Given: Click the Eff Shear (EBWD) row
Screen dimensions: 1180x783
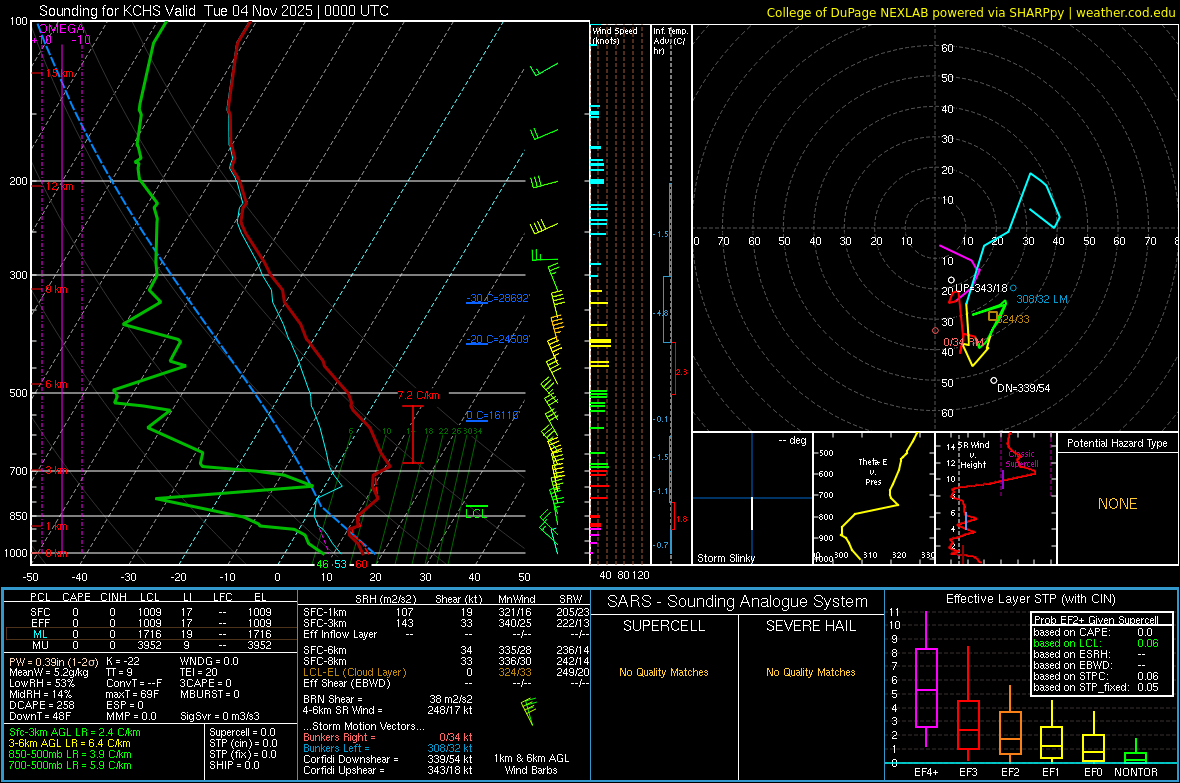Looking at the screenshot, I should (x=446, y=683).
